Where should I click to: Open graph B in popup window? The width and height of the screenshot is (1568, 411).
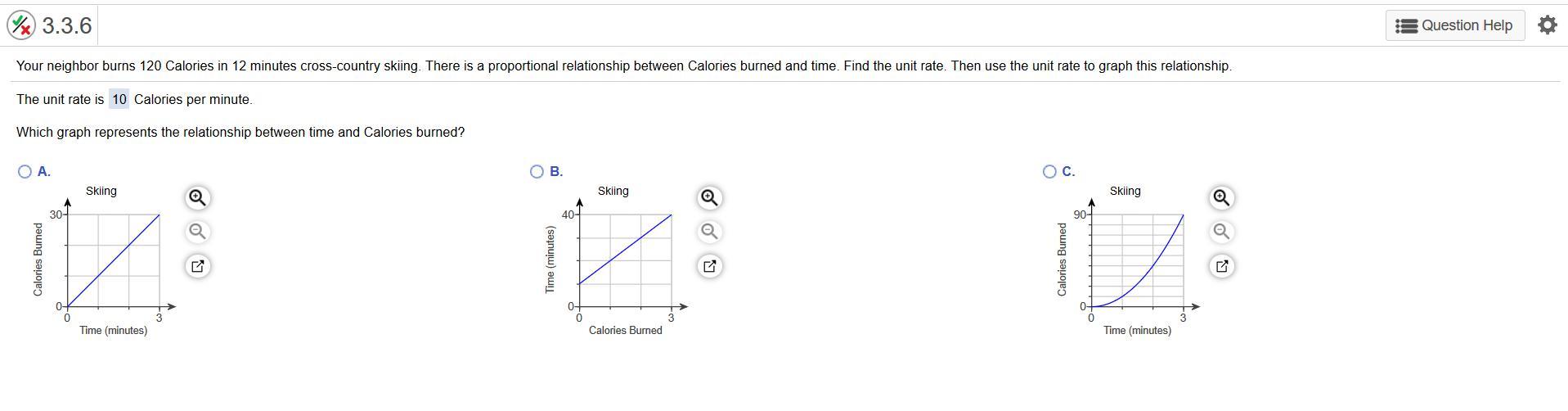(709, 266)
